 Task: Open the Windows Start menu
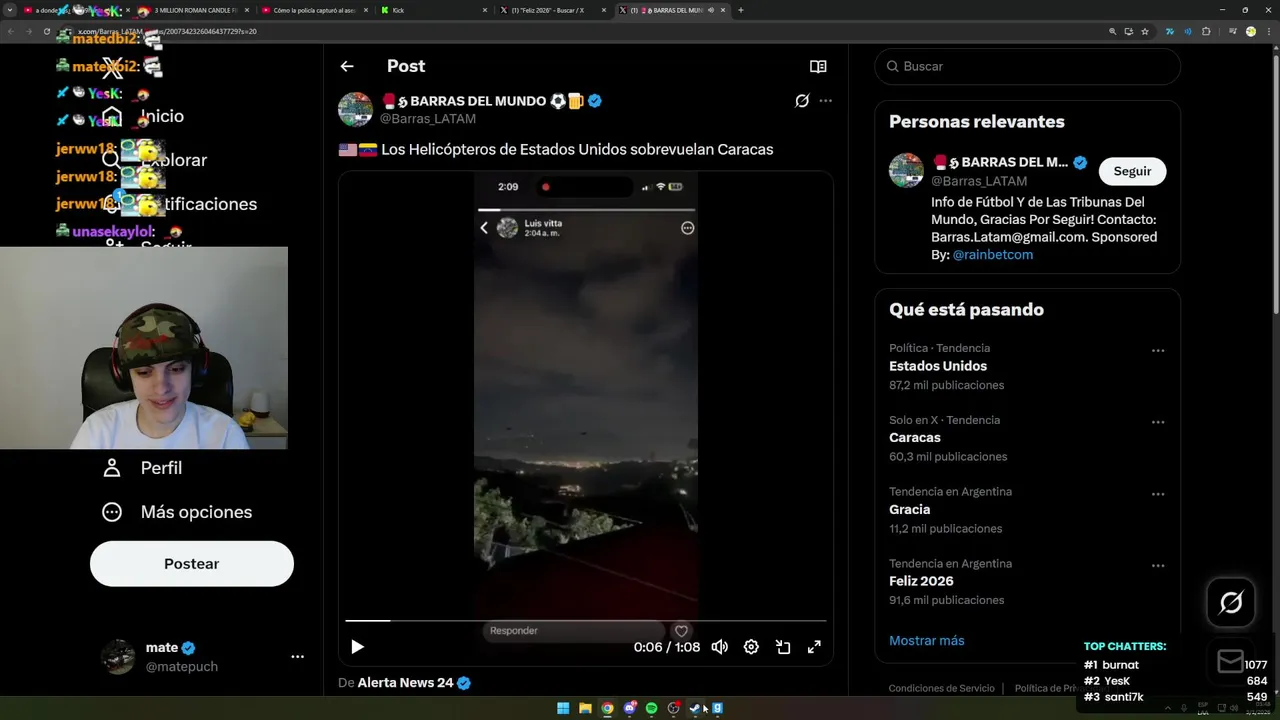pyautogui.click(x=563, y=708)
